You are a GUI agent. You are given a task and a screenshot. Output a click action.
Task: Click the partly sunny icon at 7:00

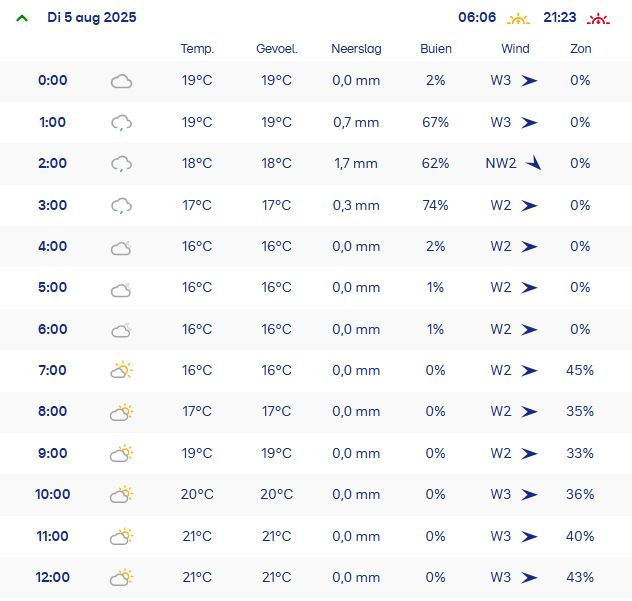pos(121,371)
